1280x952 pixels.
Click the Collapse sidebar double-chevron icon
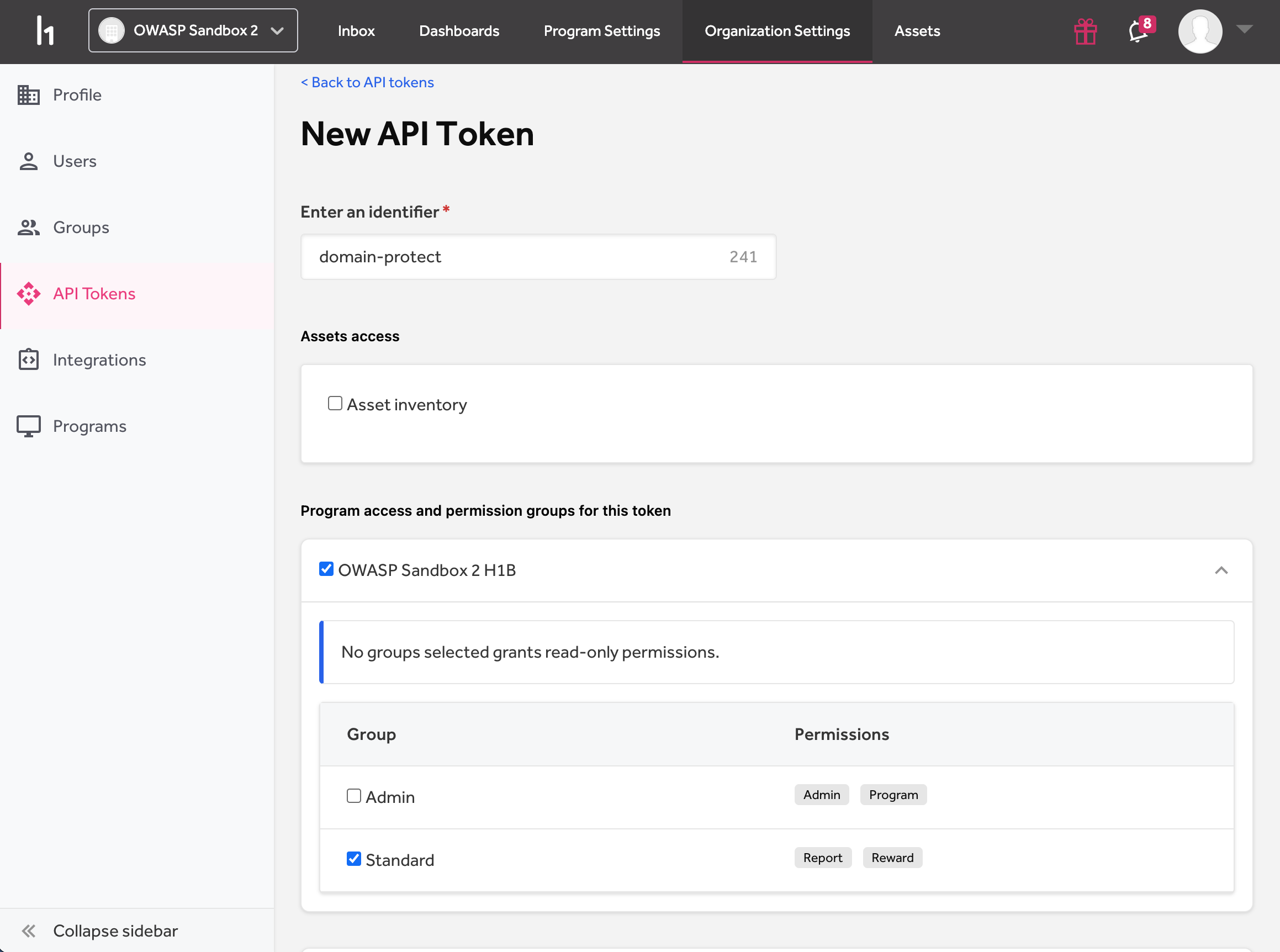pos(28,930)
